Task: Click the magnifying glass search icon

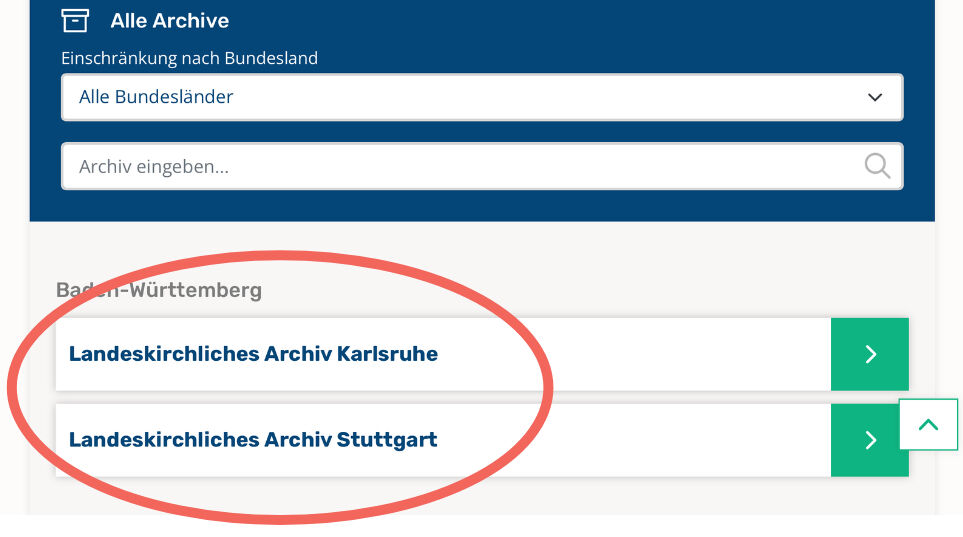Action: 877,166
